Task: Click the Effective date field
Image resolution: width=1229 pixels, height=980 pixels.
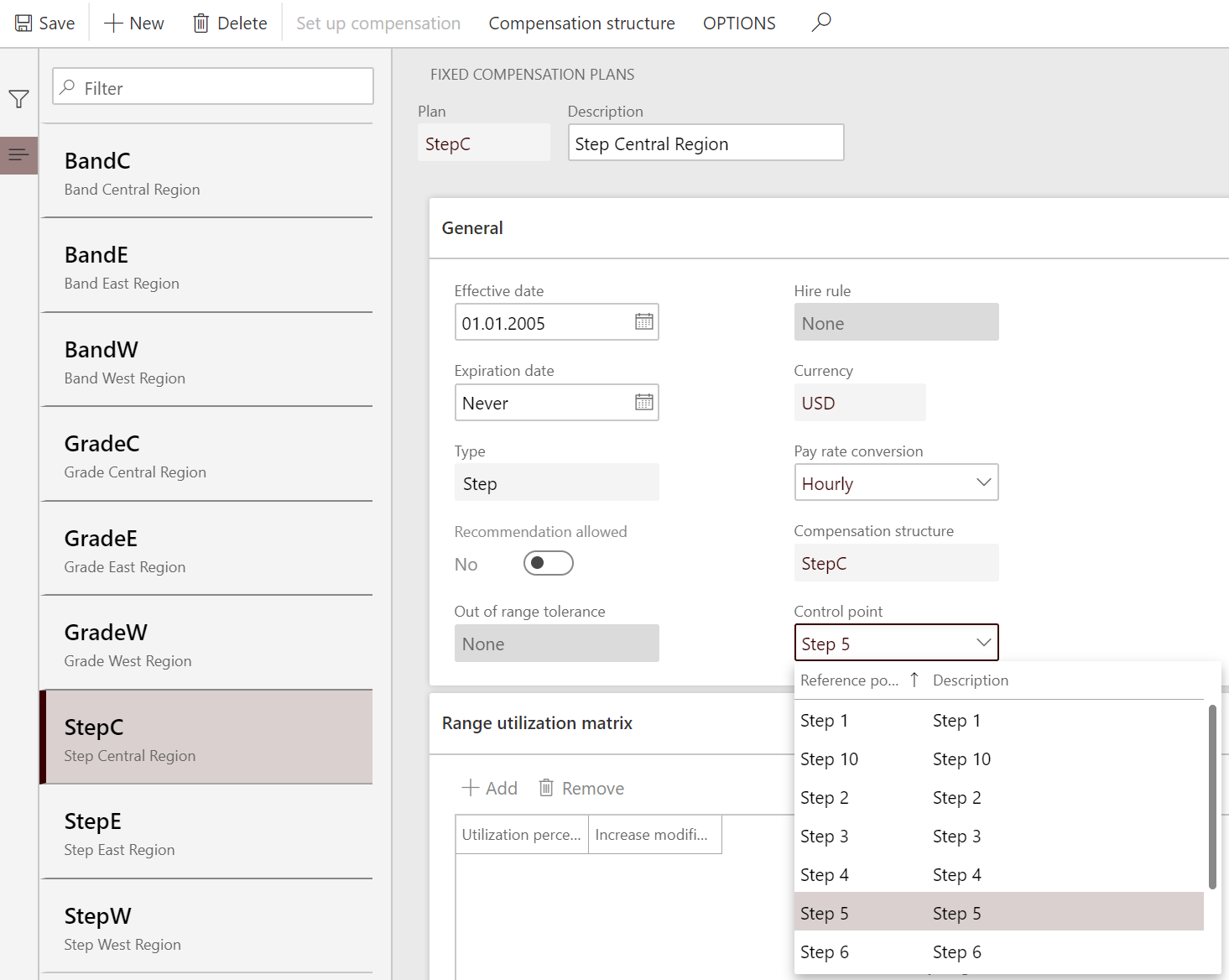Action: coord(556,322)
